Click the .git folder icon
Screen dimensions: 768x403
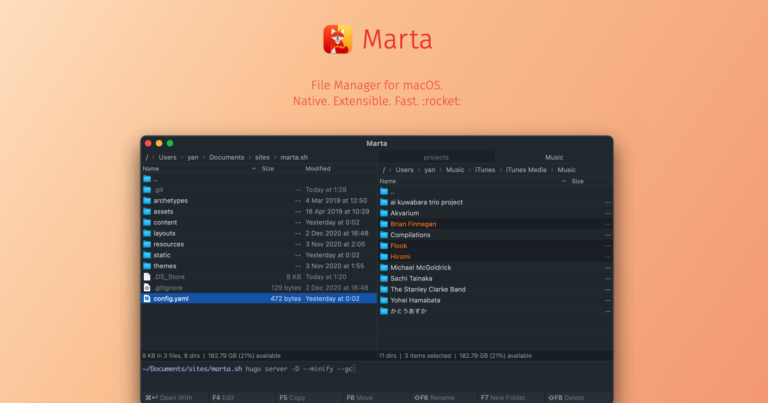pos(147,190)
